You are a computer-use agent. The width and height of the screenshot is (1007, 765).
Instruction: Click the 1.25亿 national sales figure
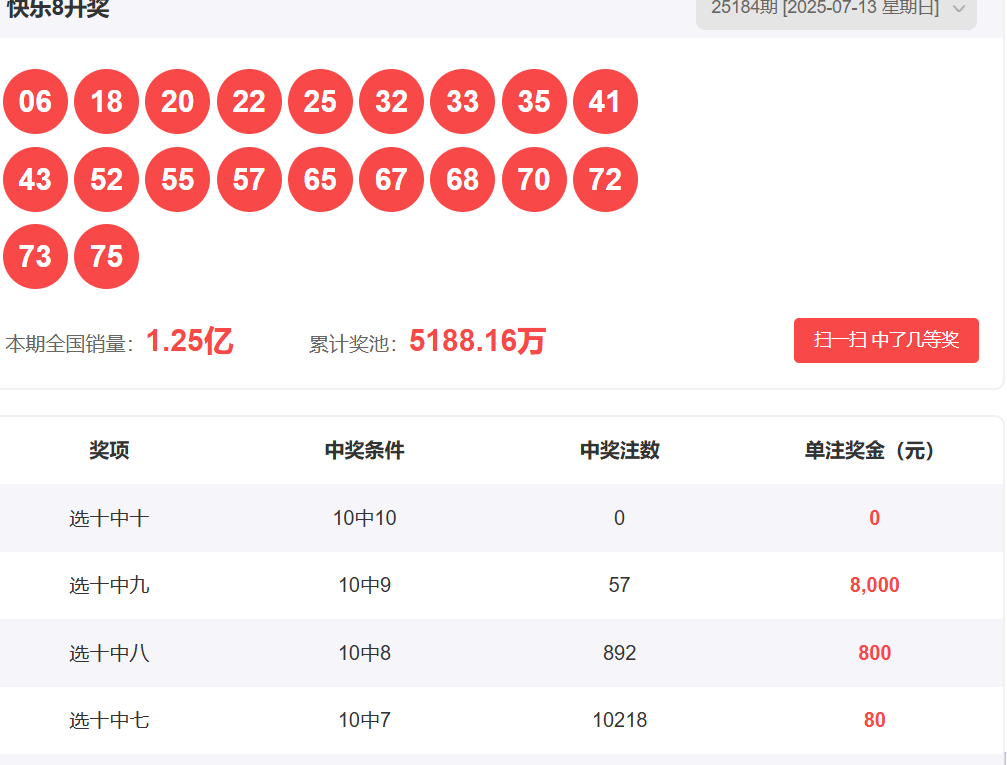[x=189, y=342]
